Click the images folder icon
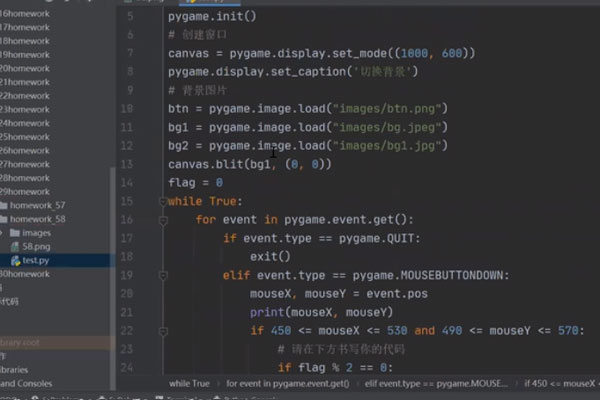The image size is (600, 400). pyautogui.click(x=13, y=232)
